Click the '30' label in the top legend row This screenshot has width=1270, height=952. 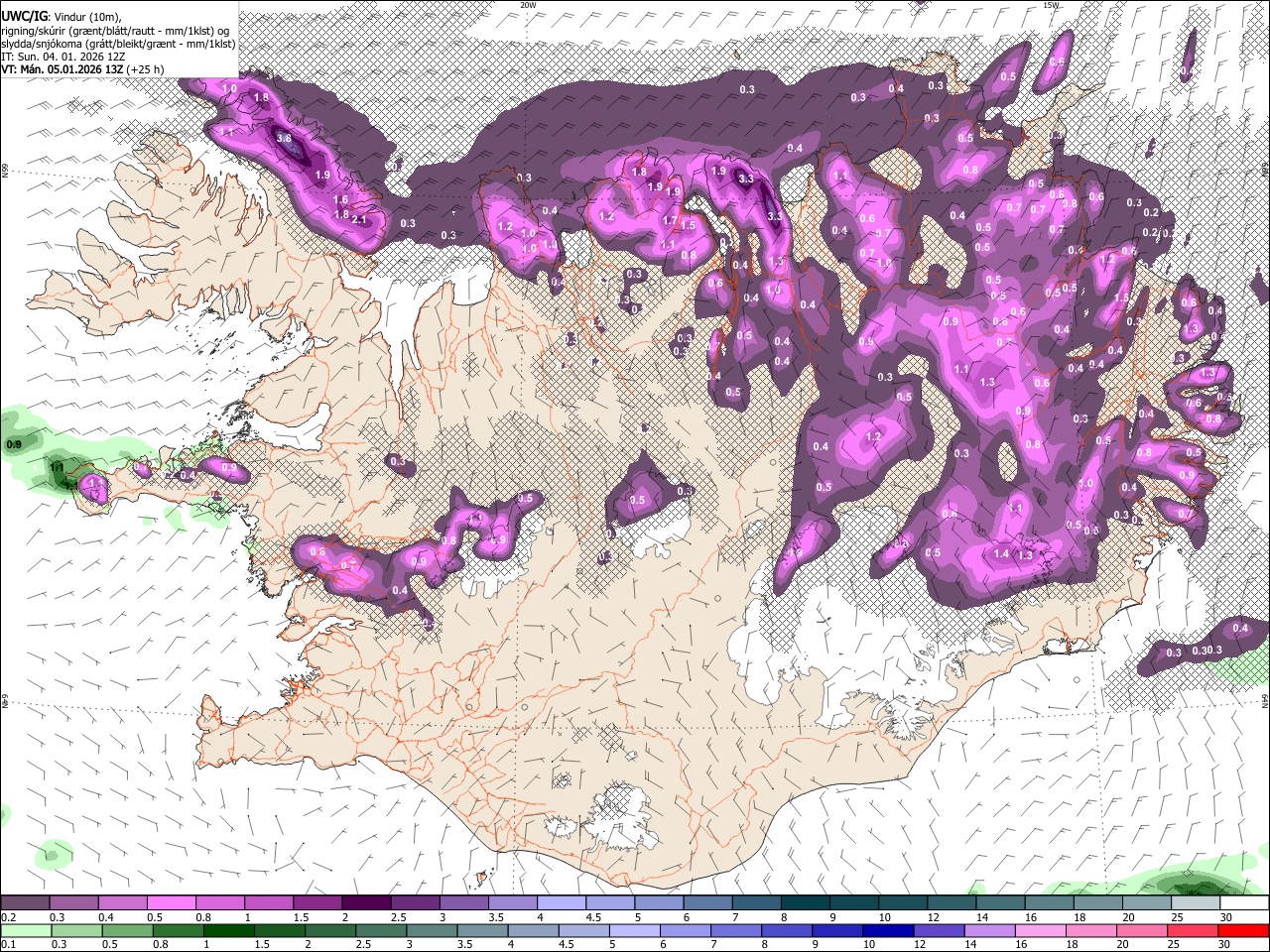click(x=1226, y=917)
